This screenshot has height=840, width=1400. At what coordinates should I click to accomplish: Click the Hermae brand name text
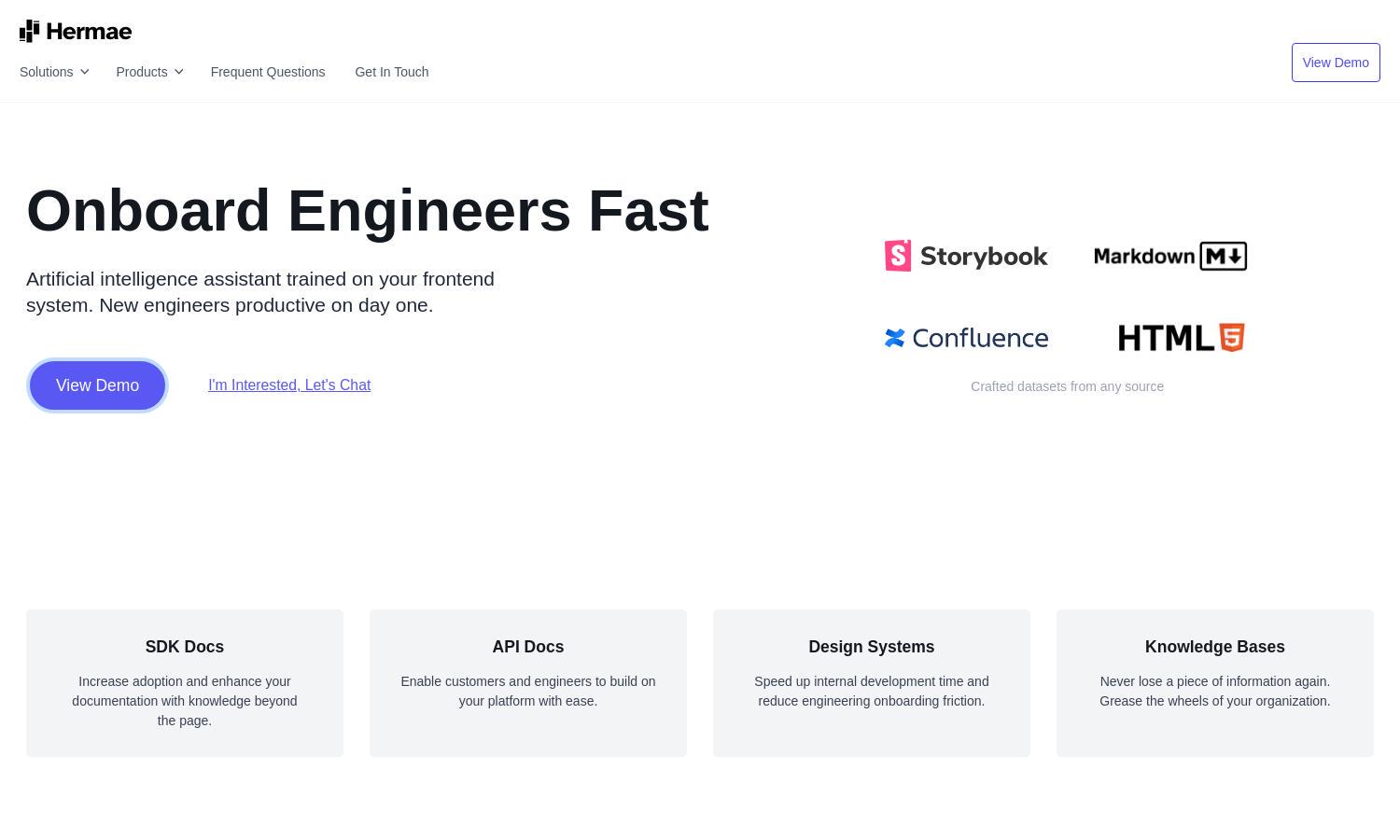[89, 32]
